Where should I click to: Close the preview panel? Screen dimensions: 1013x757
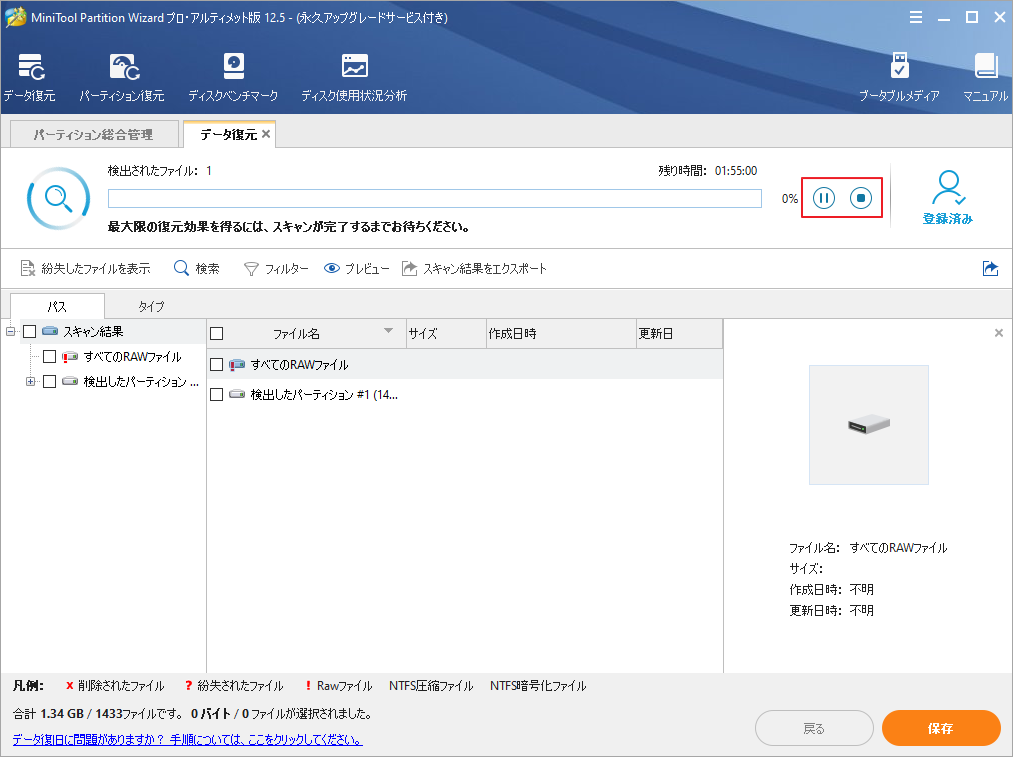click(x=999, y=333)
